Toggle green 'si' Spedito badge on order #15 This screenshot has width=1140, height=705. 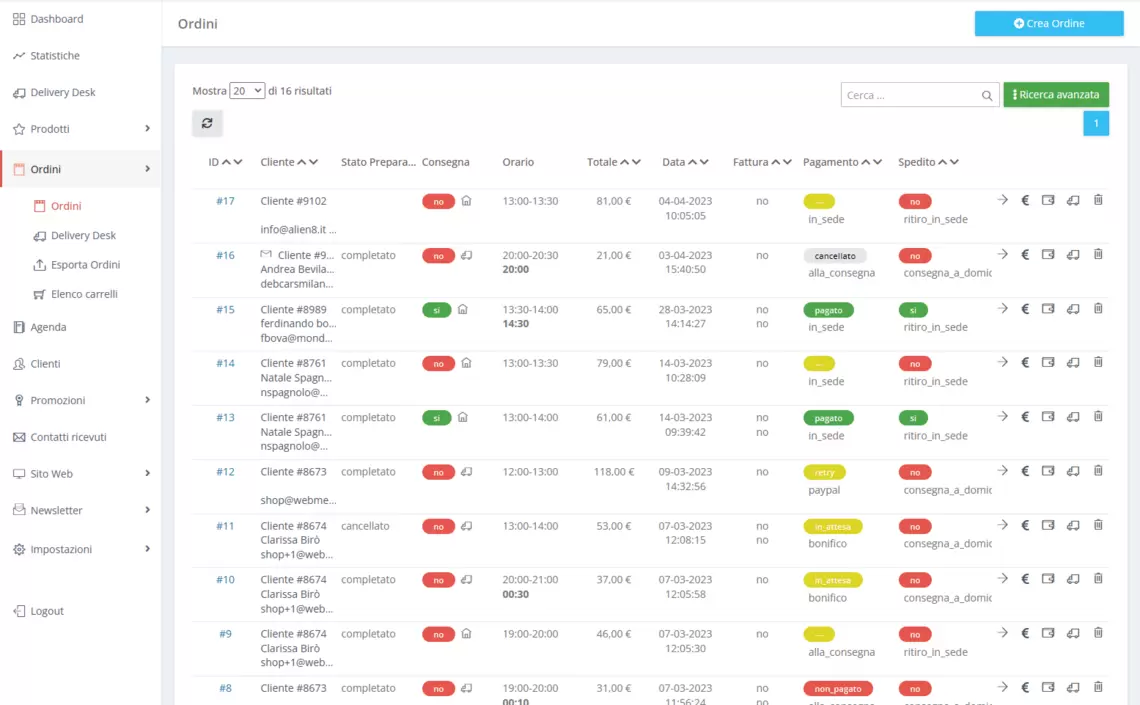click(x=913, y=310)
